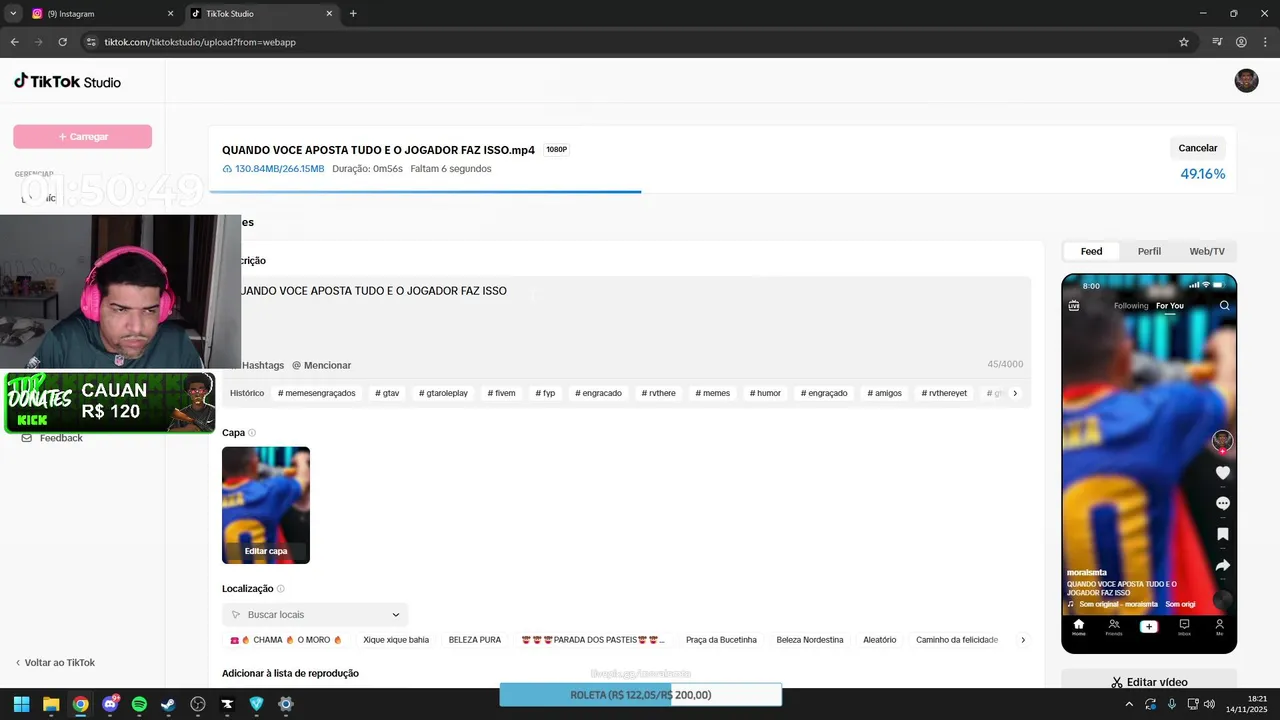The image size is (1280, 720).
Task: Open Steam from the taskbar
Action: [169, 704]
